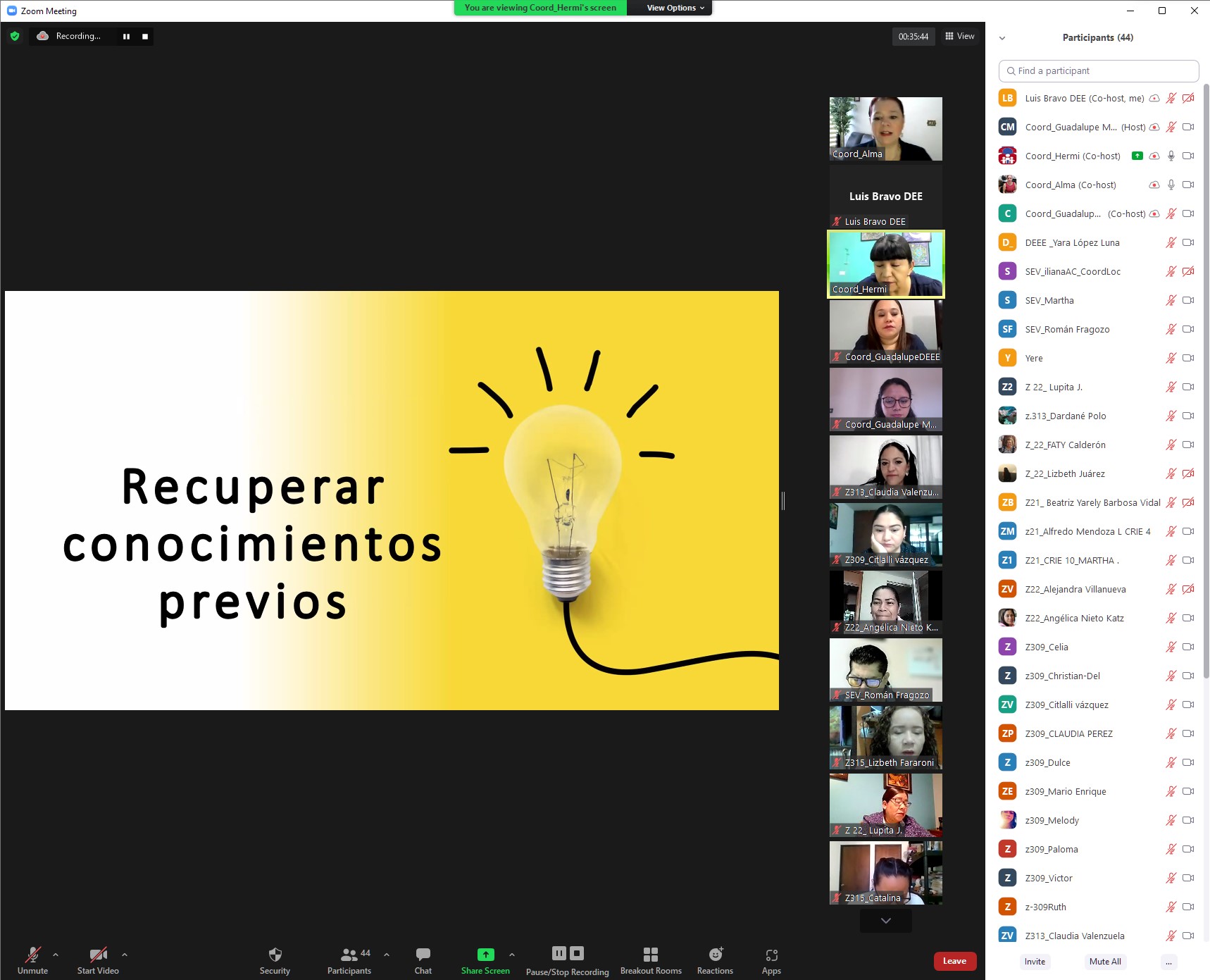Click Luis Bravo DEE muted mic icon
The image size is (1210, 980).
[x=1171, y=98]
